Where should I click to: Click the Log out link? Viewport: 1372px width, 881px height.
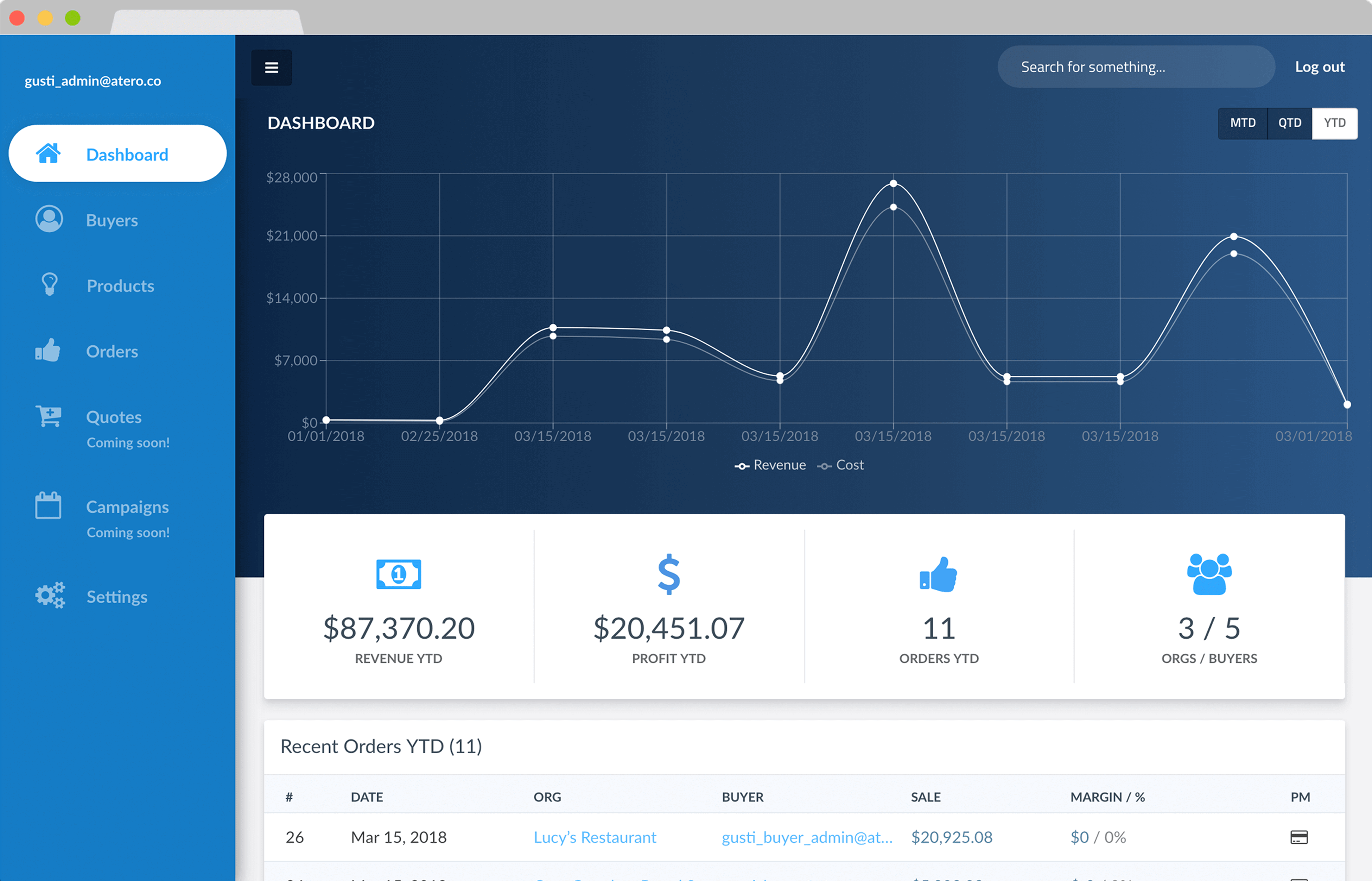pos(1319,67)
